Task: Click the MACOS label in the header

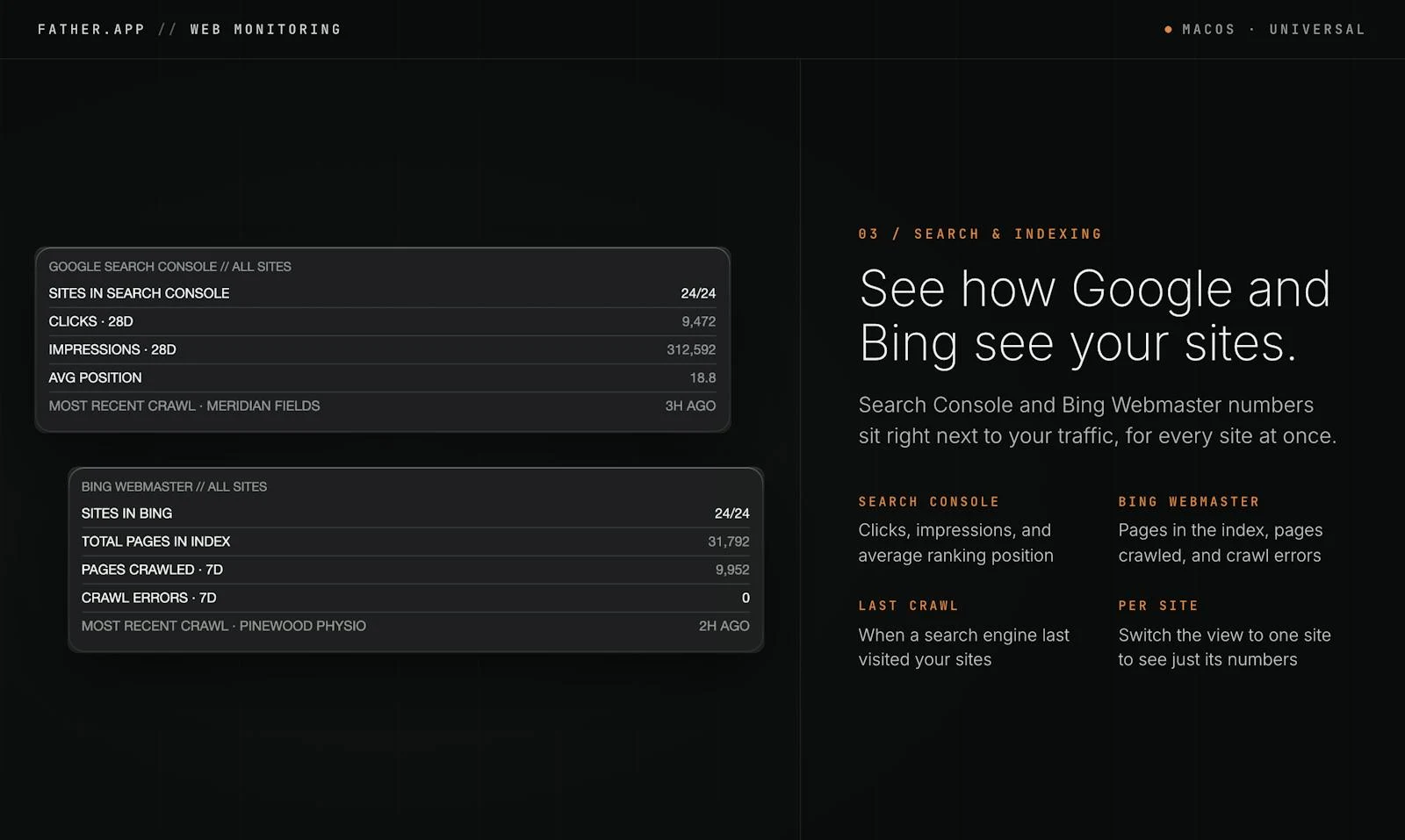Action: (x=1208, y=29)
